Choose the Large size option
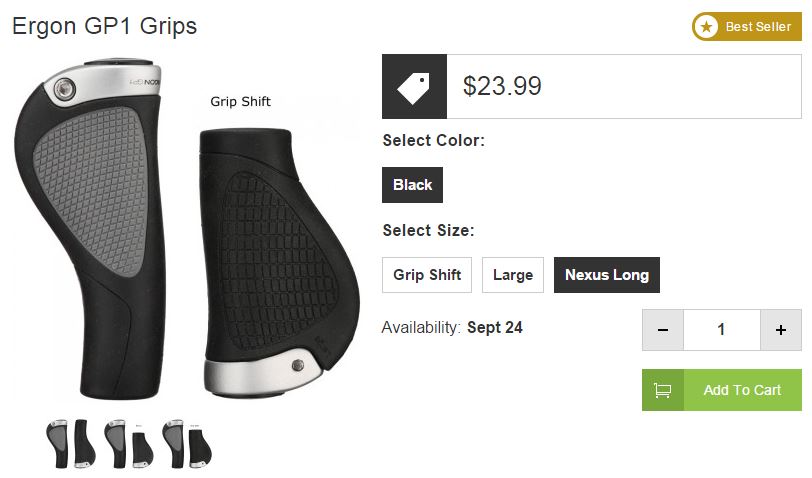 coord(513,275)
